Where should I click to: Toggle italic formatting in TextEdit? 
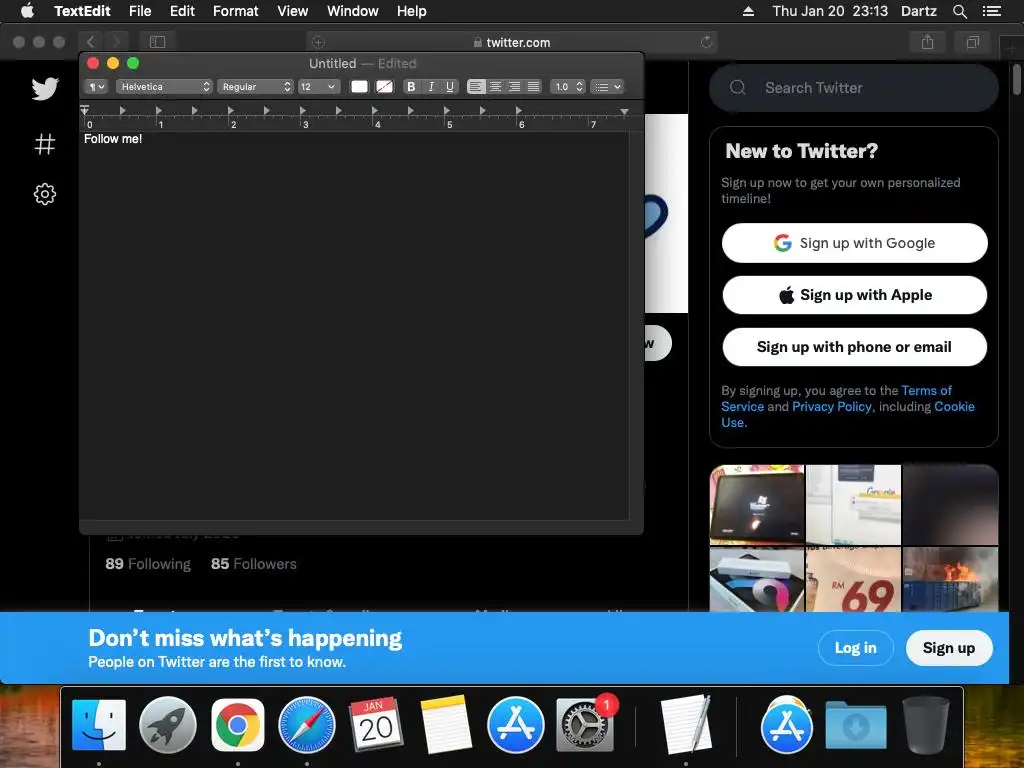[430, 87]
